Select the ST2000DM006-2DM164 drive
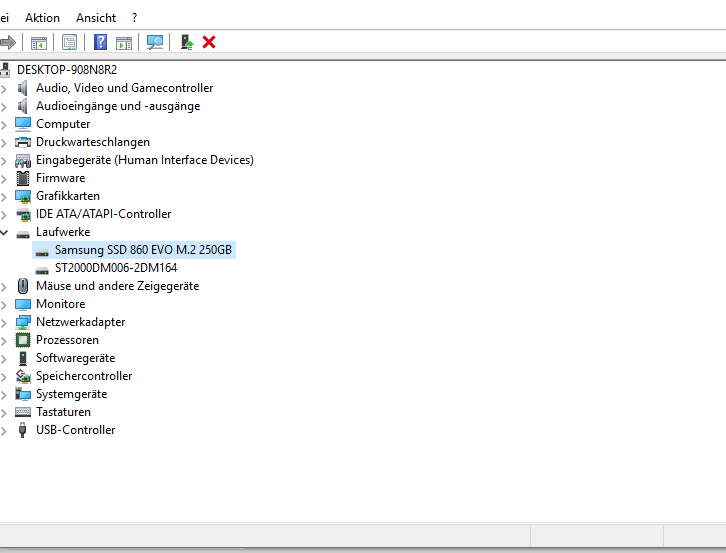The image size is (726, 553). (116, 268)
